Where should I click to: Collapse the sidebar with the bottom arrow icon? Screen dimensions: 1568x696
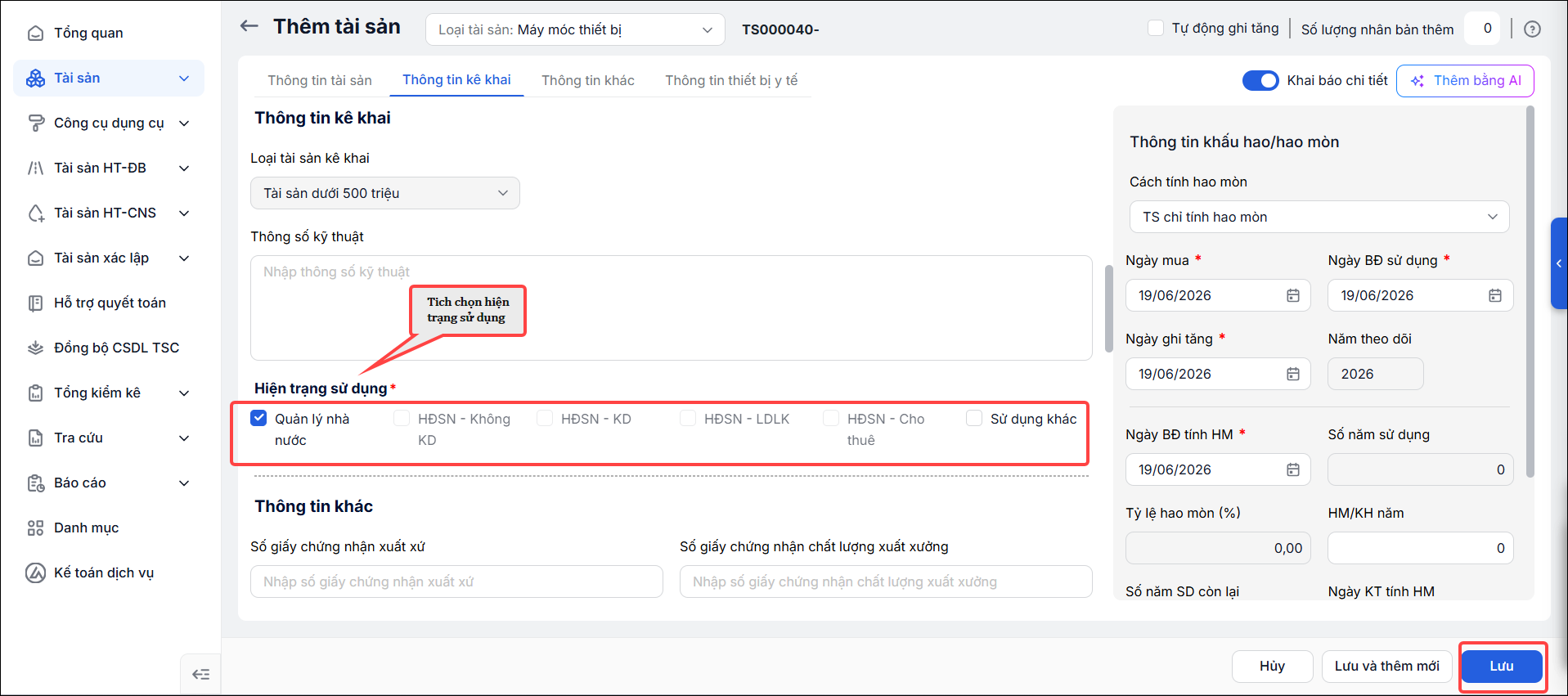(200, 675)
